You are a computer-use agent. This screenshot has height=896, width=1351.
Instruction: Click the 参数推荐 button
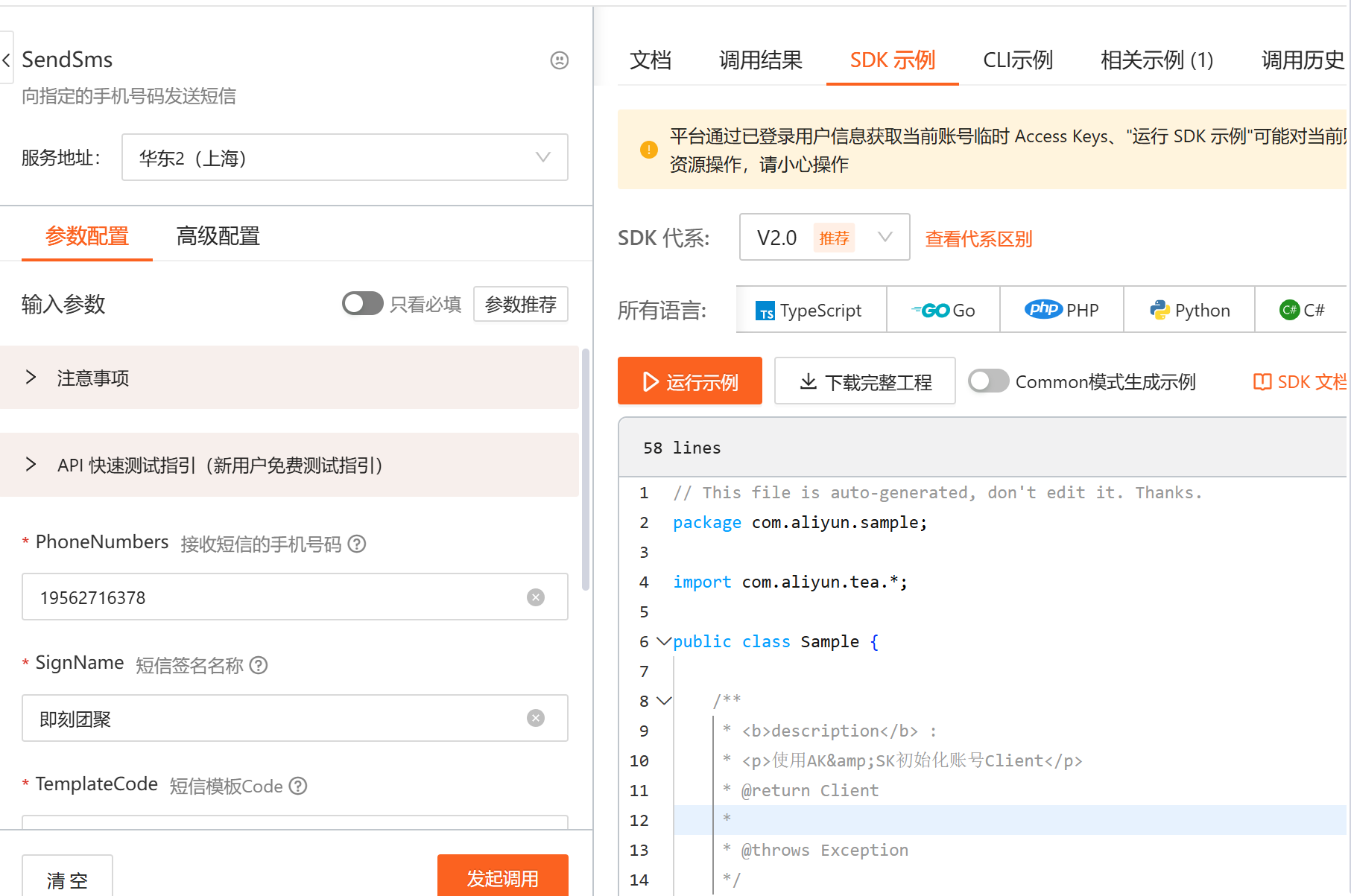tap(521, 304)
